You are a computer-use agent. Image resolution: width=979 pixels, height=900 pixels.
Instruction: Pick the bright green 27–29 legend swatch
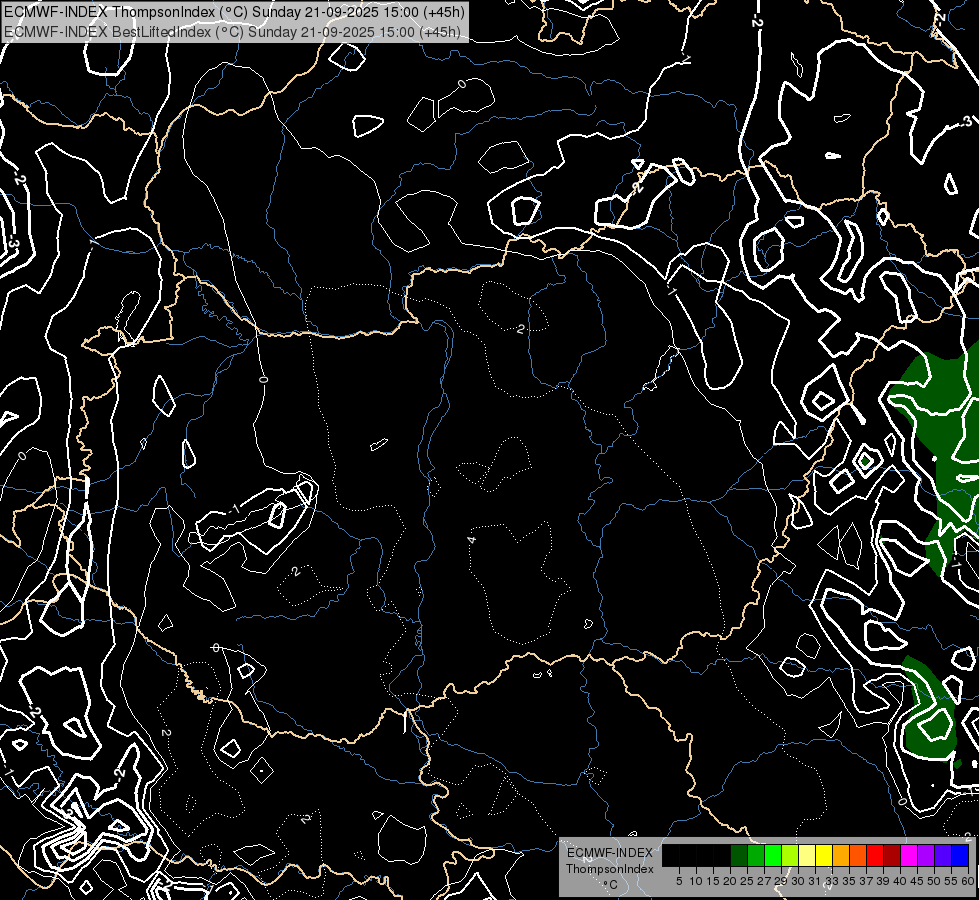(x=773, y=855)
